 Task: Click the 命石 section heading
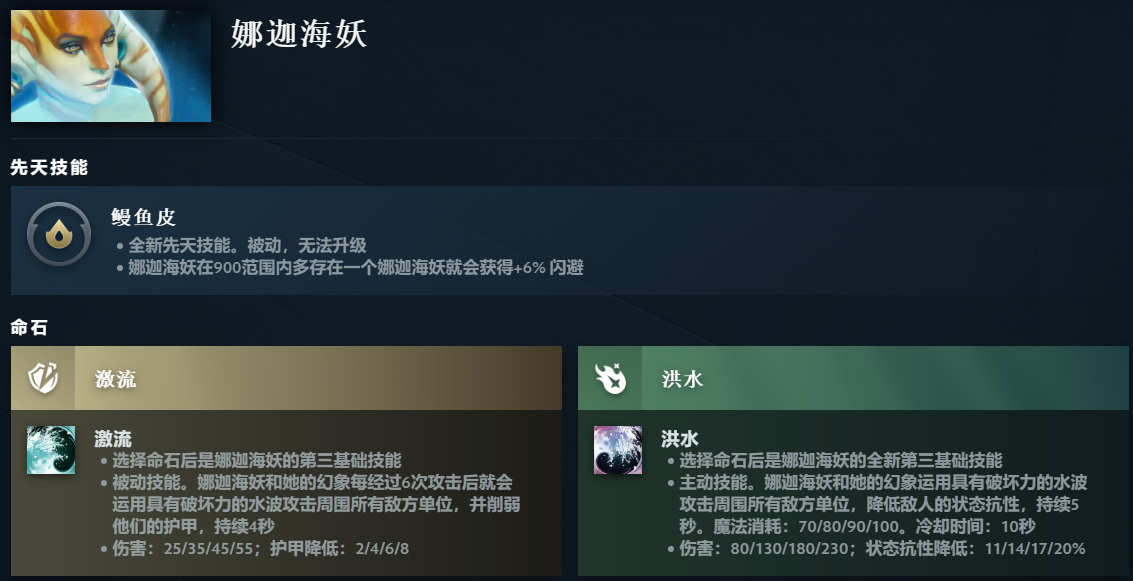29,327
